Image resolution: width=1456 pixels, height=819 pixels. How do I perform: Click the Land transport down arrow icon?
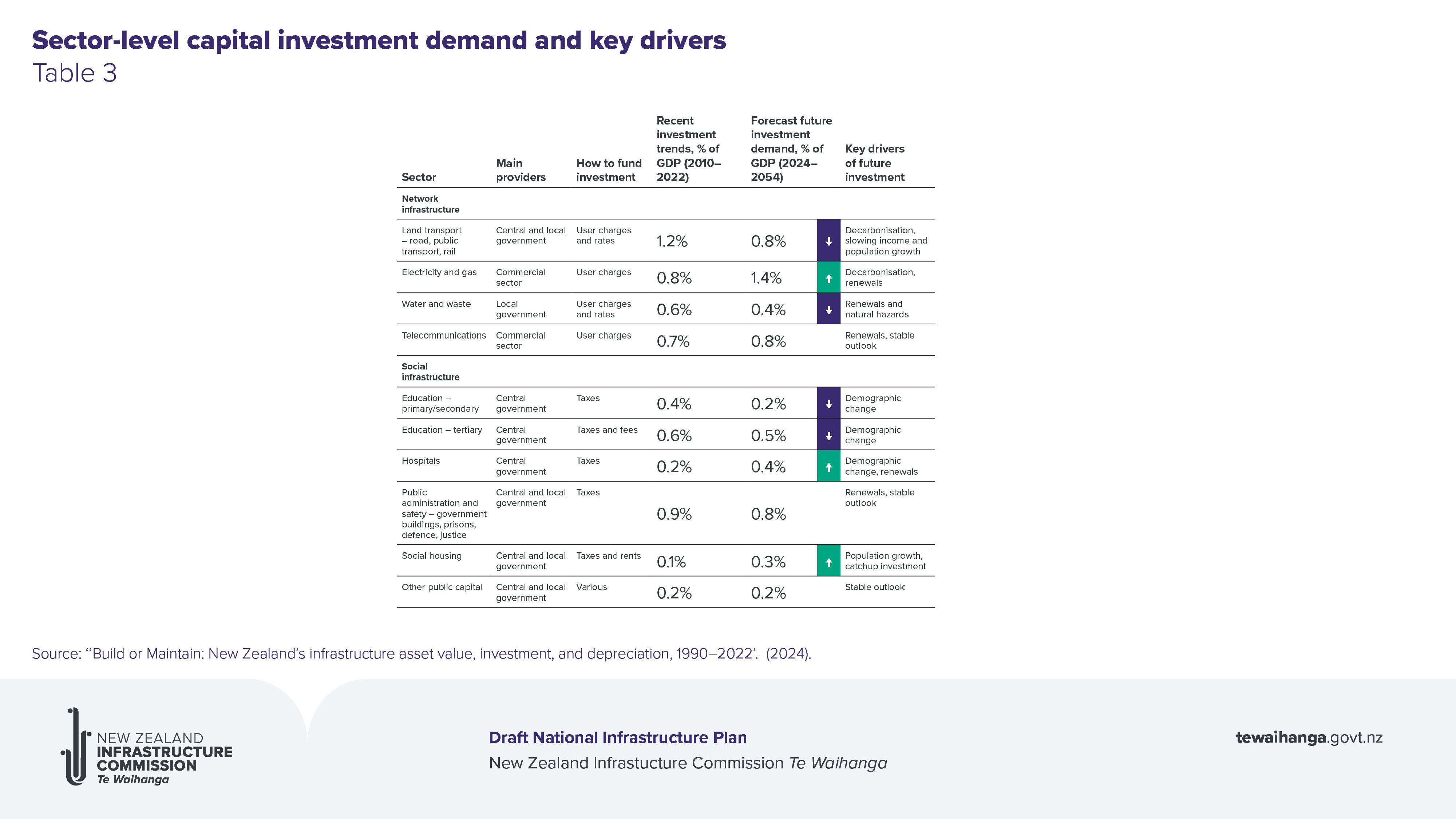pos(828,241)
